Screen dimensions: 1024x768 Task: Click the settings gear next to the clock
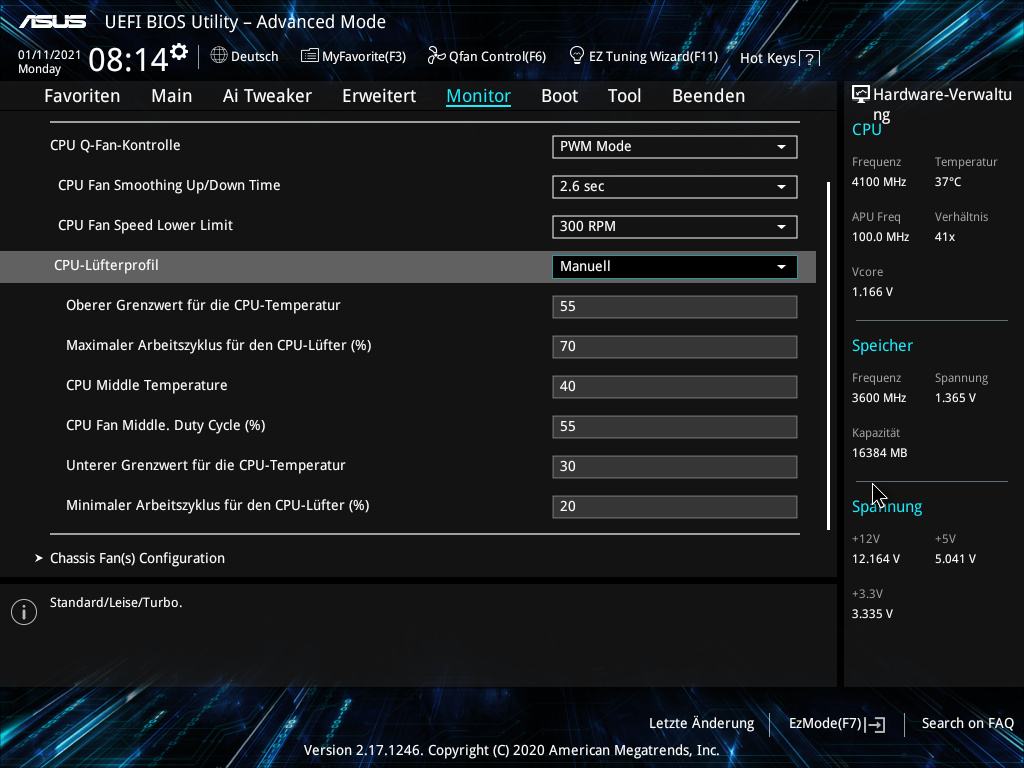179,52
